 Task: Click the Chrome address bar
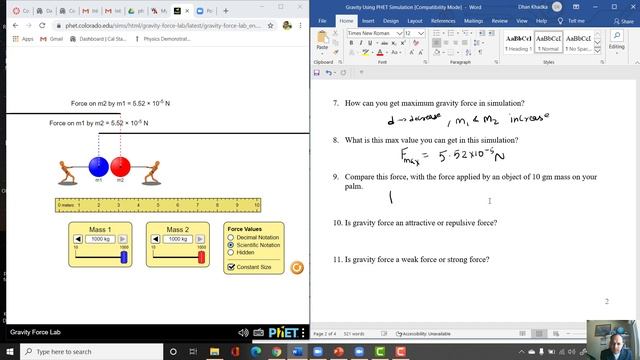[163, 26]
